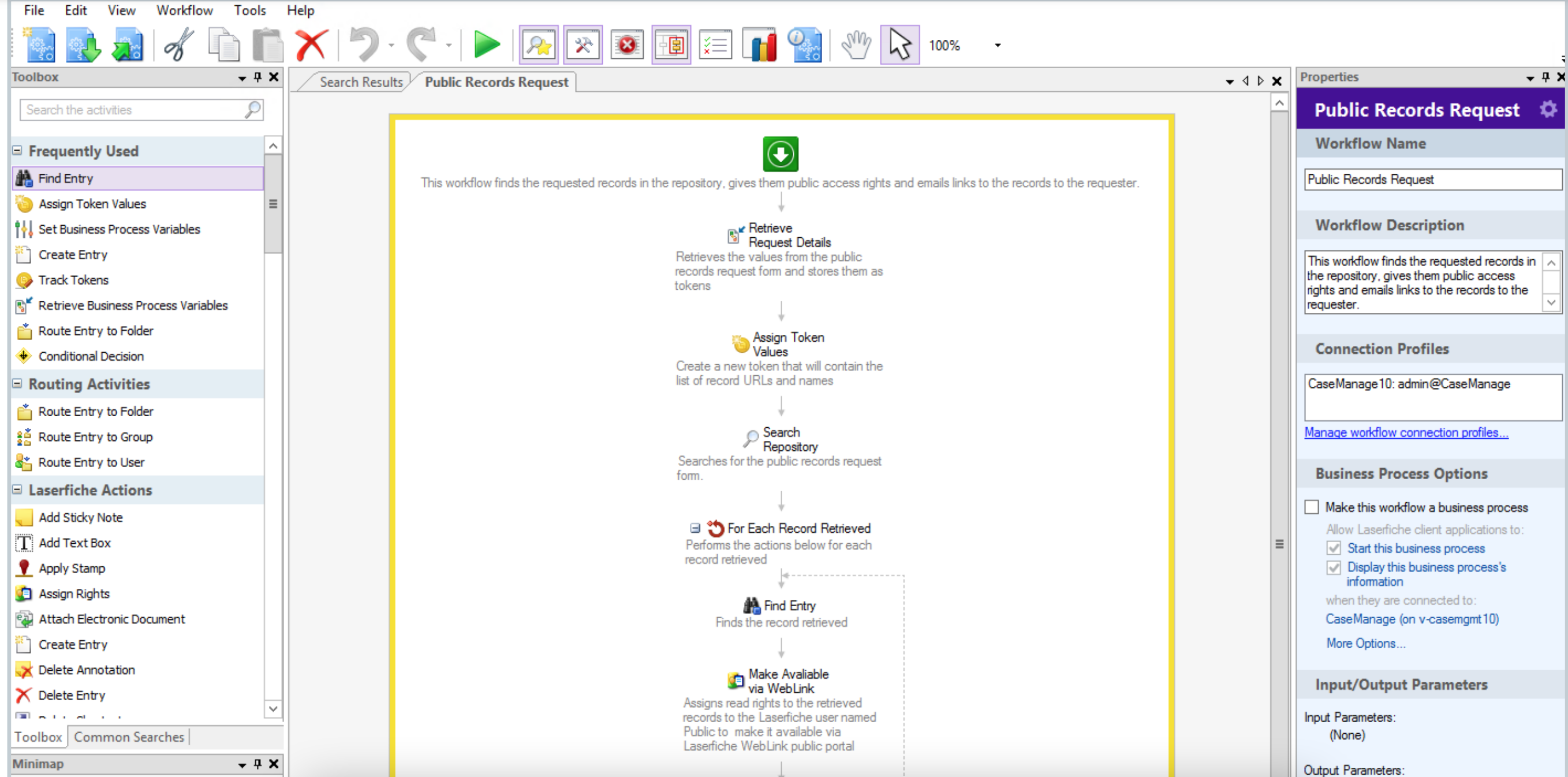
Task: Select the arrow pointer tool
Action: coord(899,45)
